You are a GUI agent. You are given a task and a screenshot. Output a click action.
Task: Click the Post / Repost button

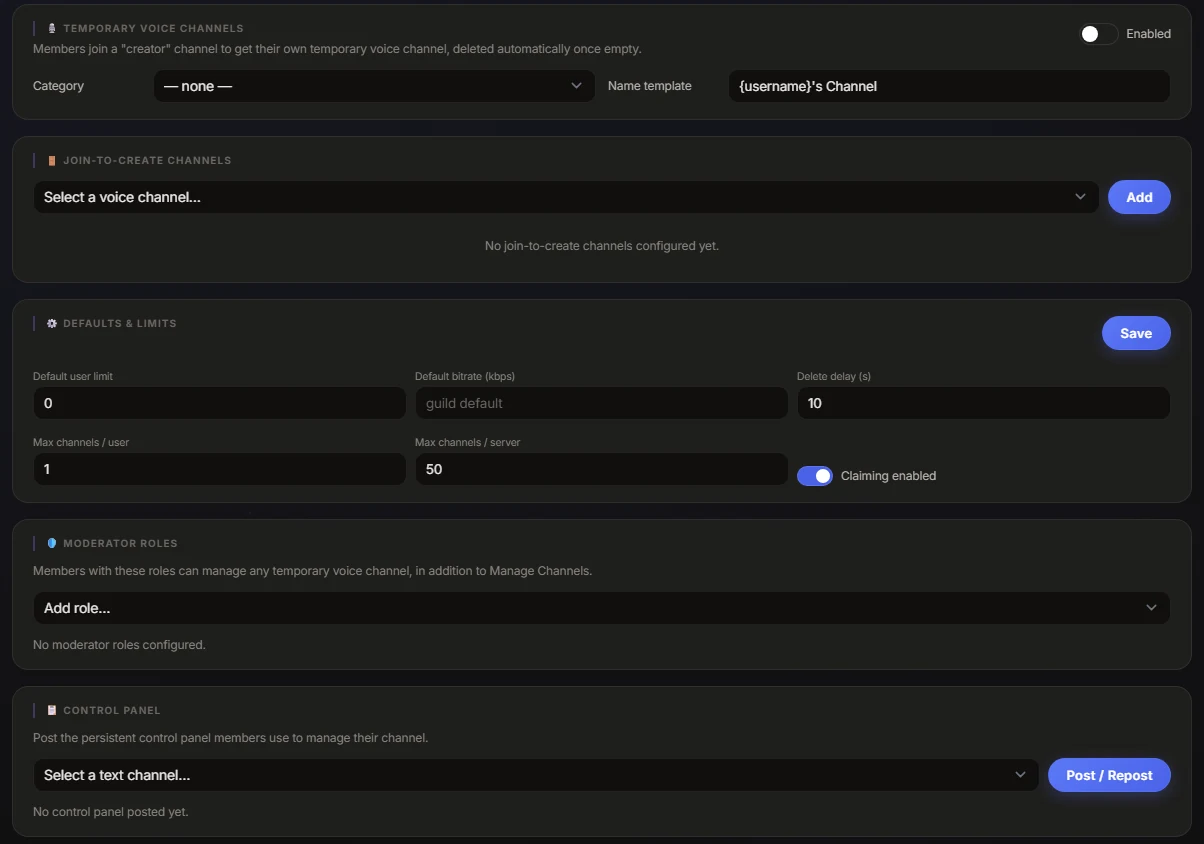click(x=1109, y=775)
